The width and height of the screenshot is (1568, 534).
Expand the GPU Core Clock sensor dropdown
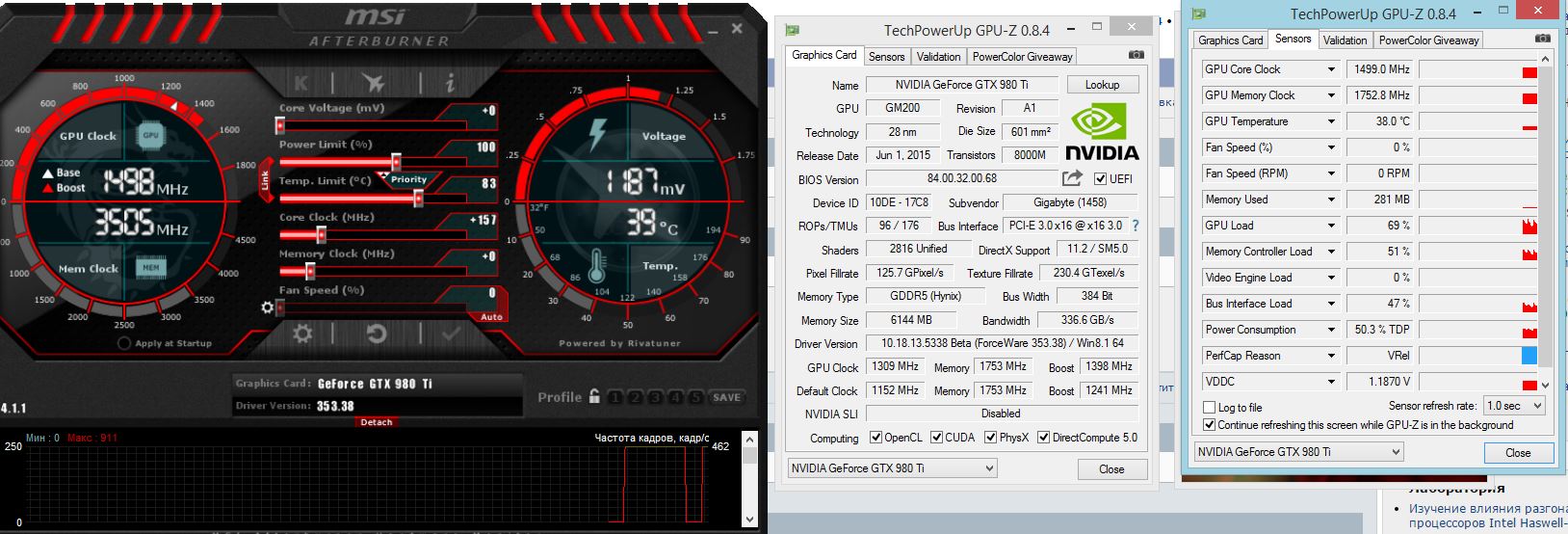tap(1331, 69)
